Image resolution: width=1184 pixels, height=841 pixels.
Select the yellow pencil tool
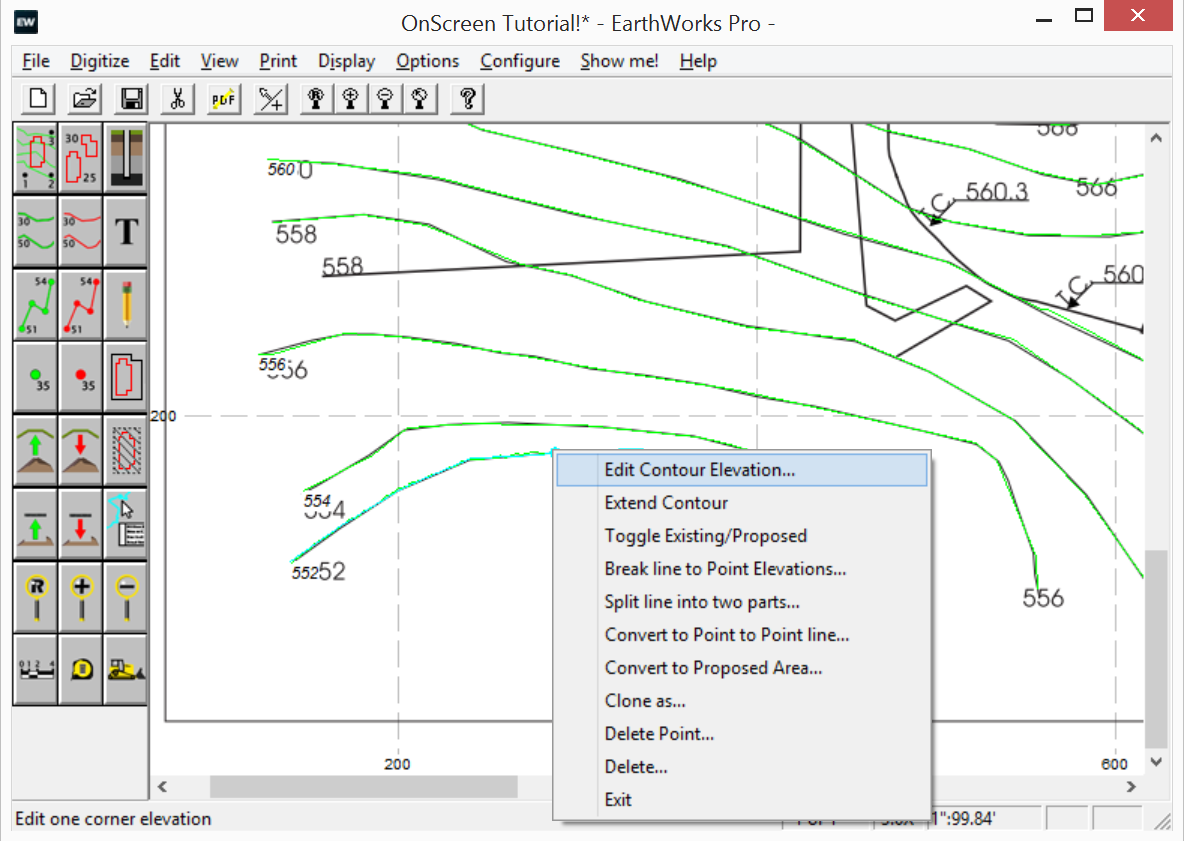(126, 304)
